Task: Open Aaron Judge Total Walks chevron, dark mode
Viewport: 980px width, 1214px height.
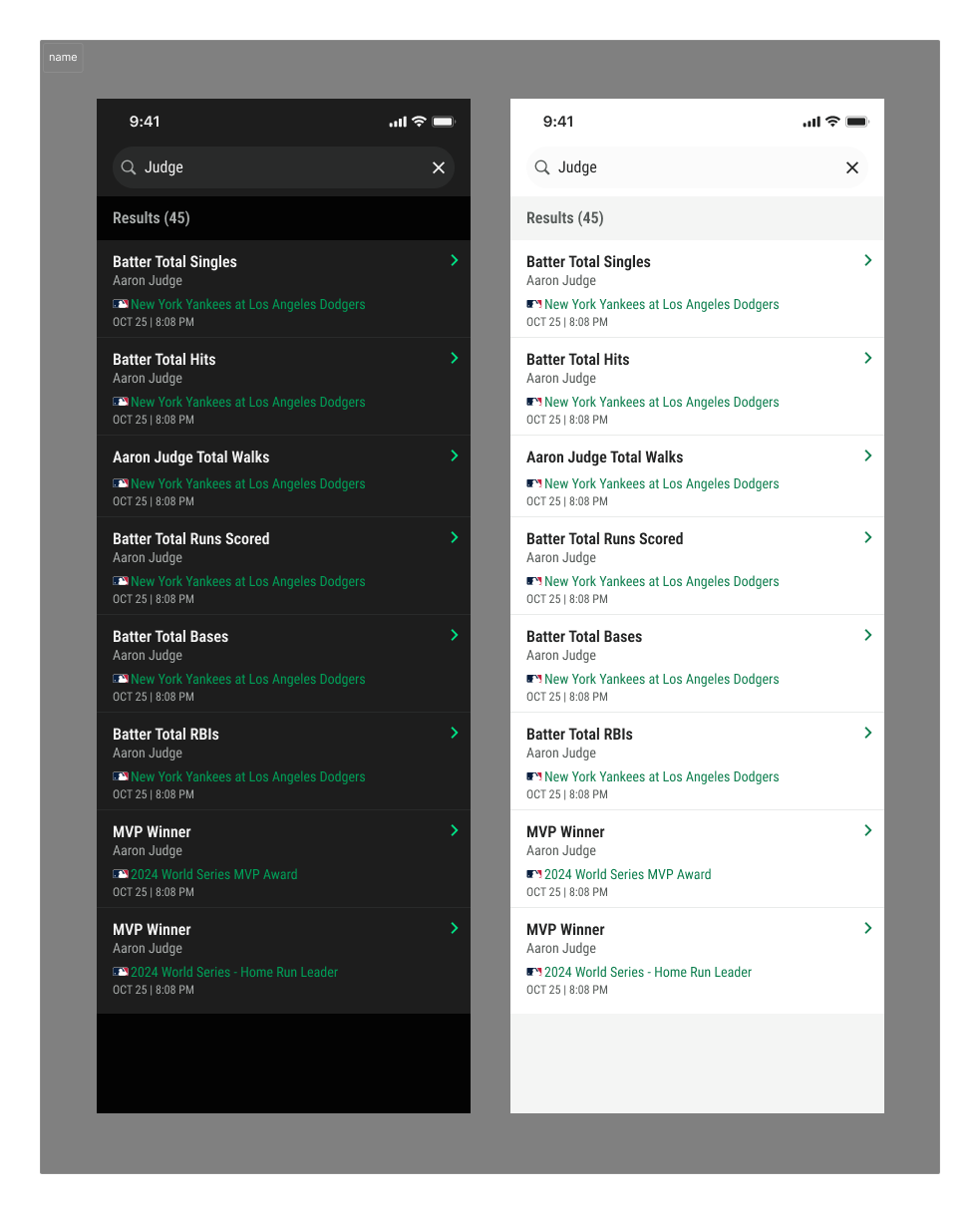Action: [455, 455]
